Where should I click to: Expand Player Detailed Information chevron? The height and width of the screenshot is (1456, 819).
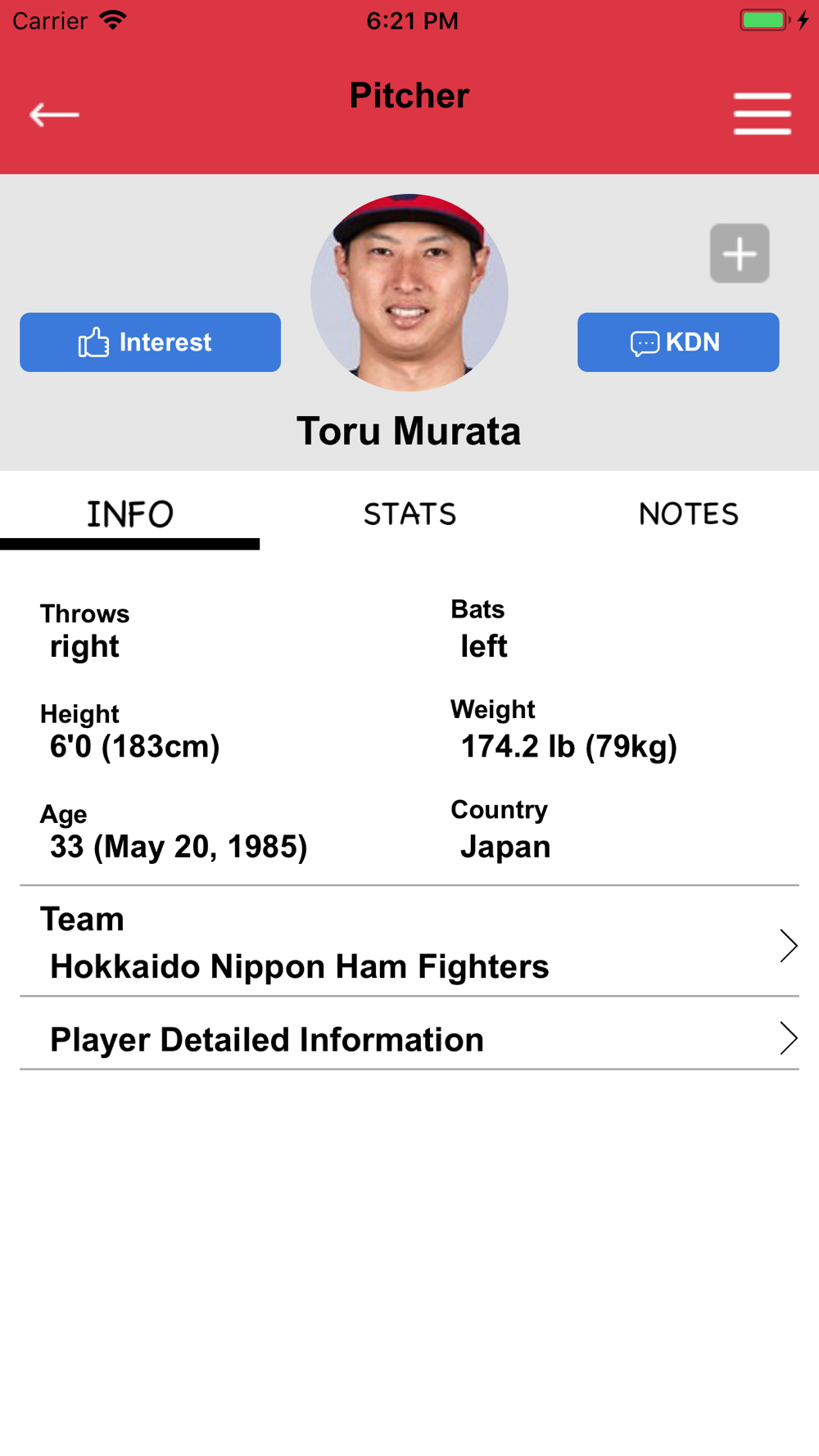(788, 1038)
